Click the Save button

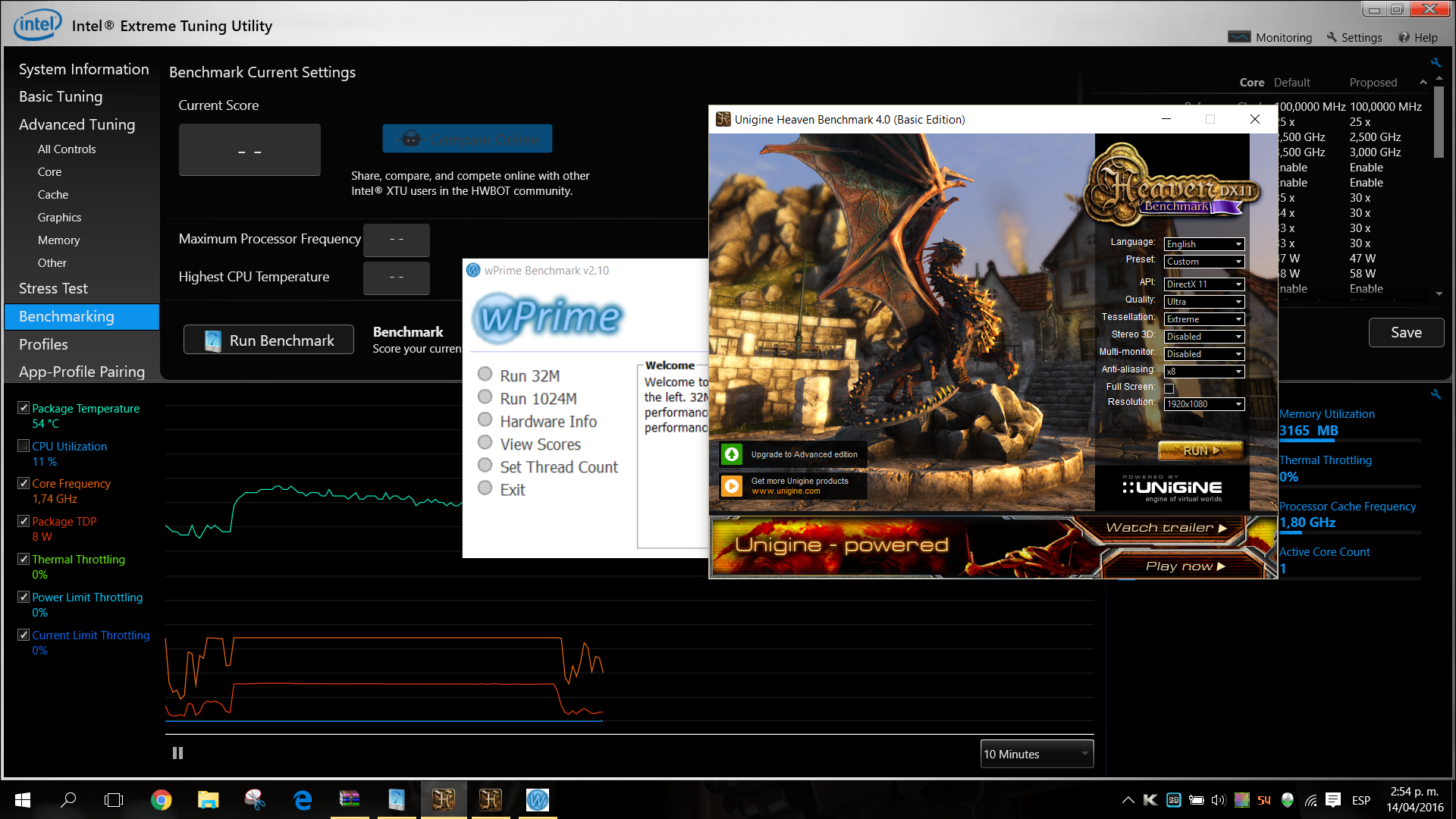coord(1406,332)
